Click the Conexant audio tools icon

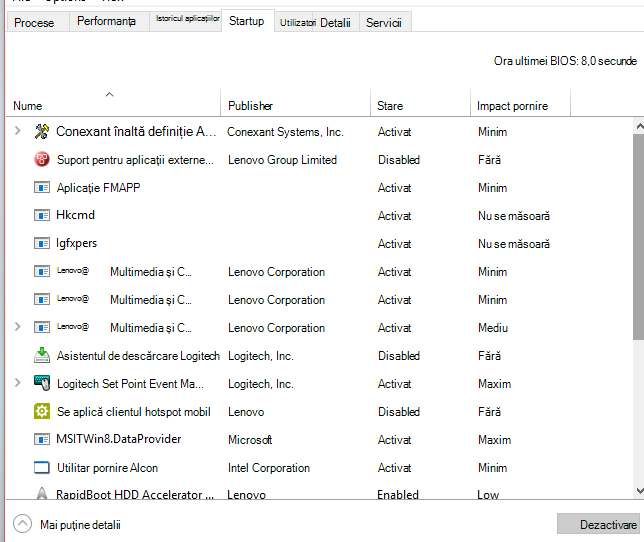point(42,131)
